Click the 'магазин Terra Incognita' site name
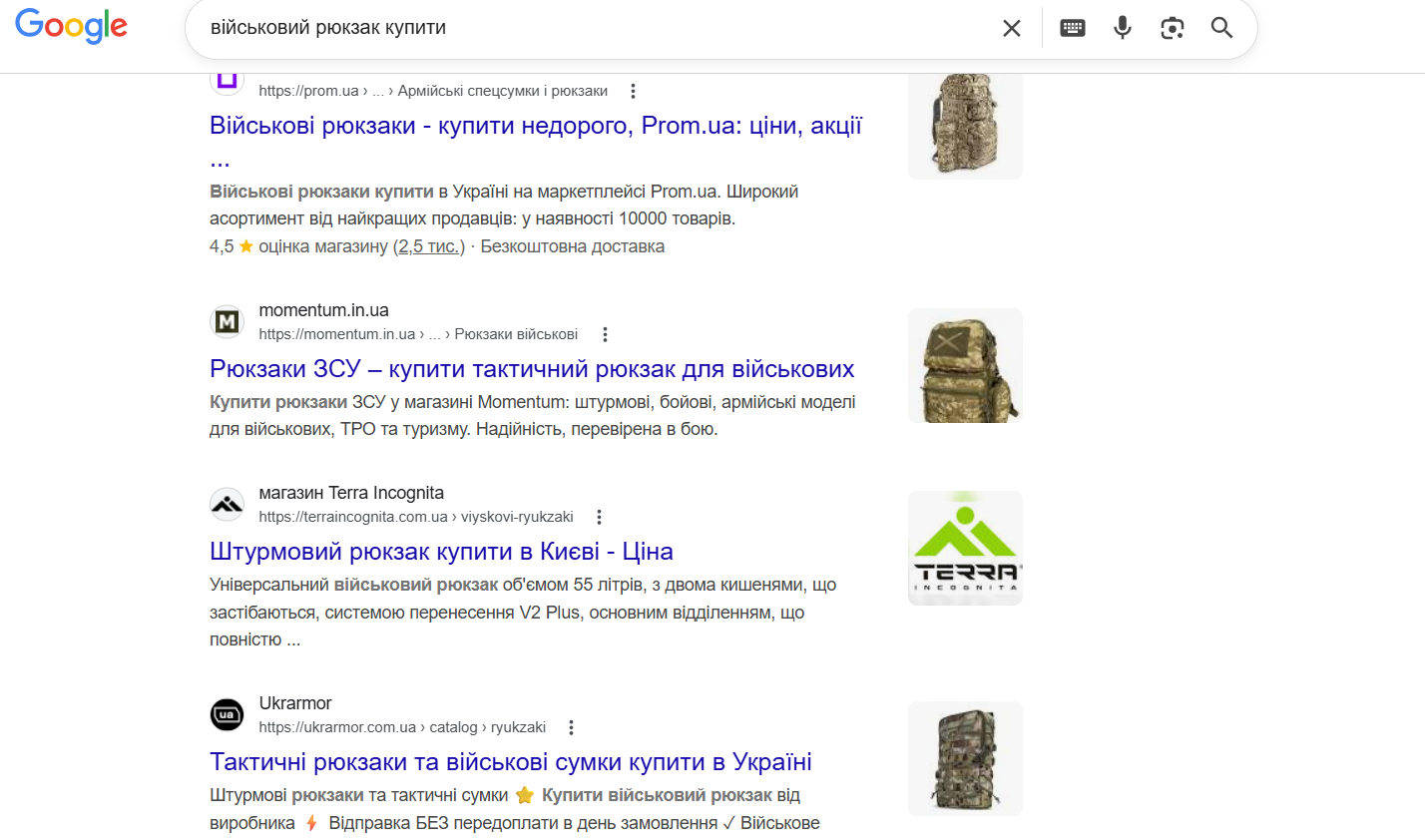Screen dimensions: 1425x840 [351, 493]
